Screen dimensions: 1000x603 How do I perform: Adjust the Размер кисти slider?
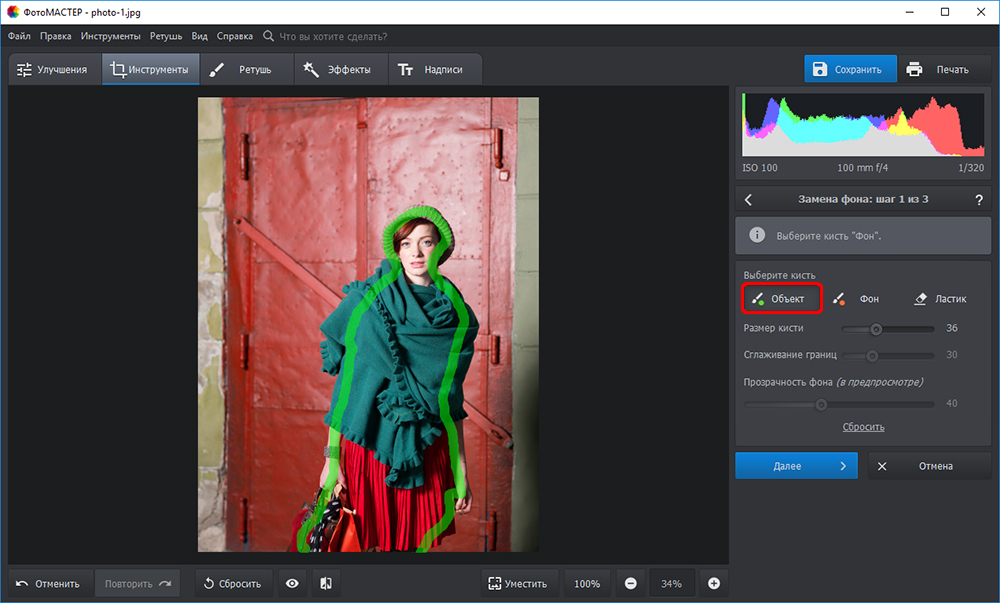point(876,328)
